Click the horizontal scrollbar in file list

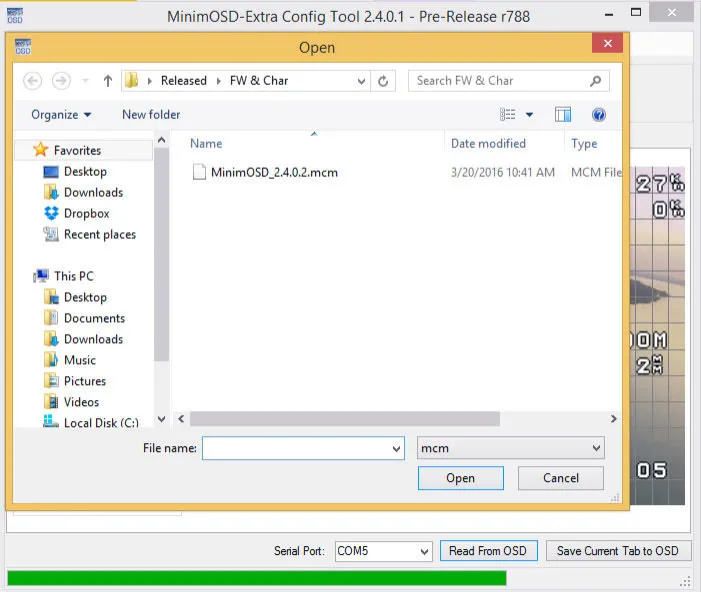pyautogui.click(x=344, y=419)
